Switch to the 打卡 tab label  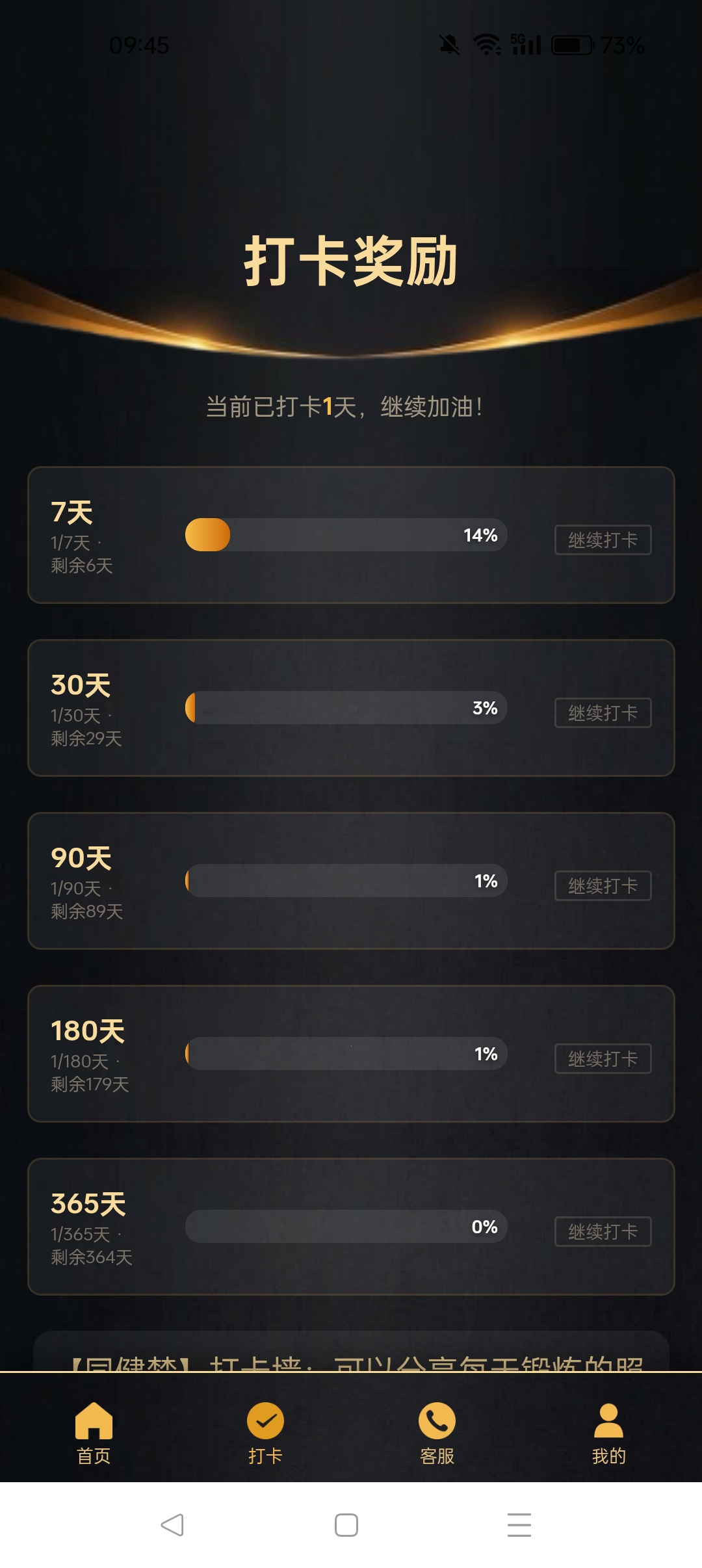265,1456
